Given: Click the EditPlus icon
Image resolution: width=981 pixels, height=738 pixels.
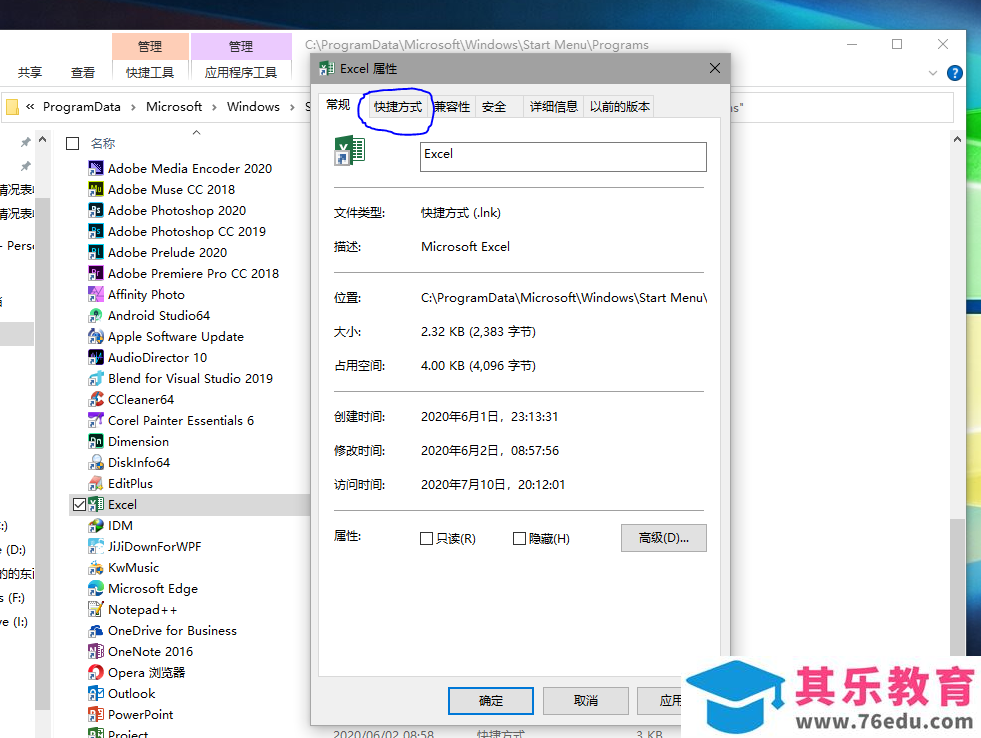Looking at the screenshot, I should pos(96,483).
